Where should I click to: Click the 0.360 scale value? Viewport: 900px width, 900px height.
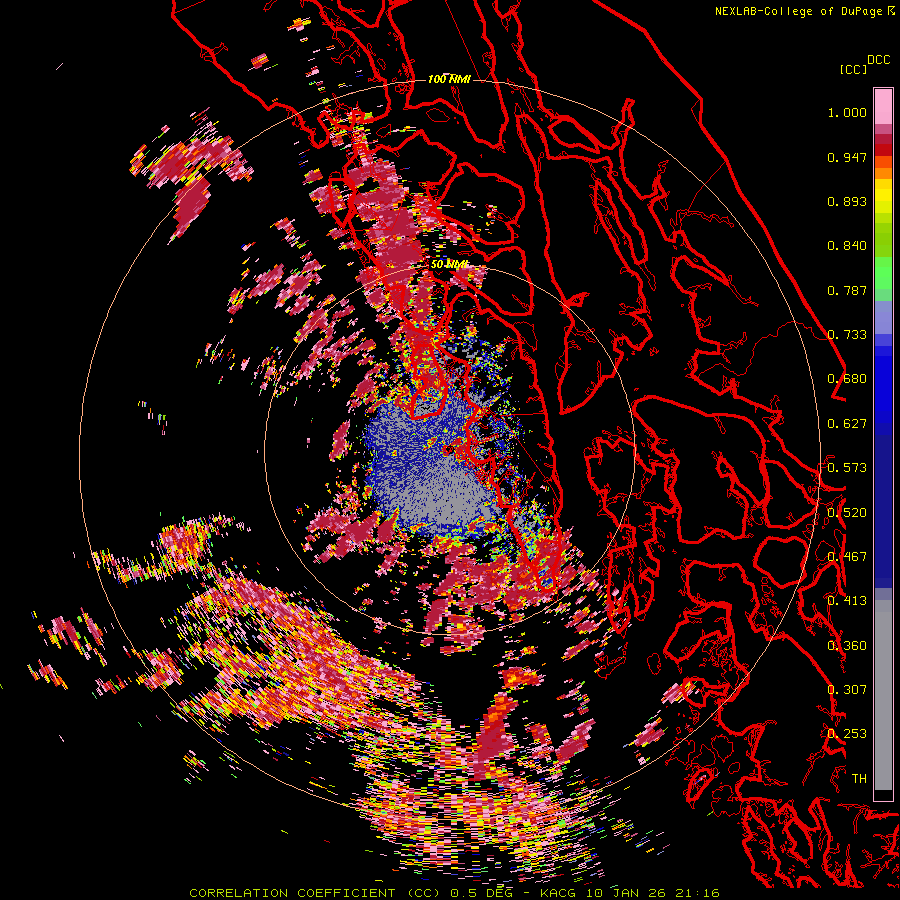tap(847, 645)
